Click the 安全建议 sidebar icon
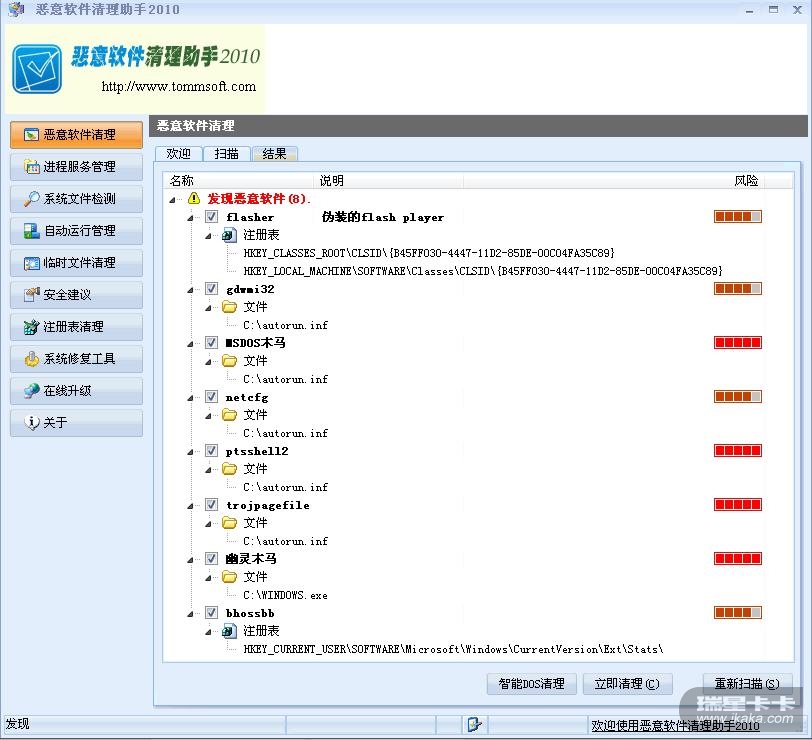Viewport: 812px width, 740px height. [31, 295]
